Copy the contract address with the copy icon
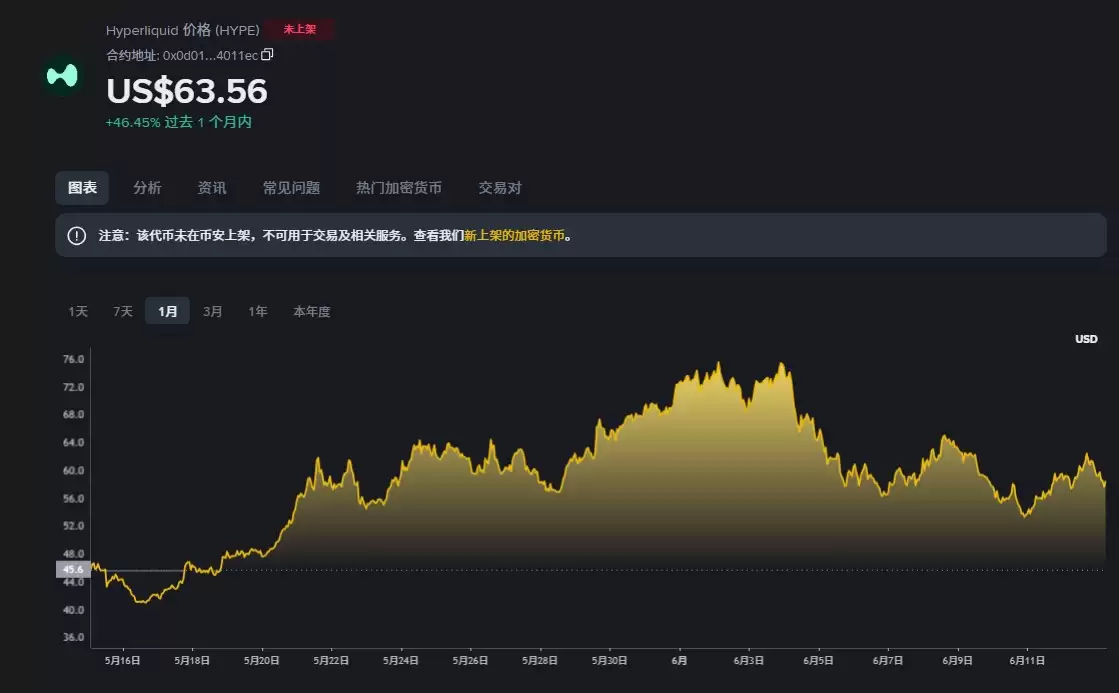 point(267,54)
